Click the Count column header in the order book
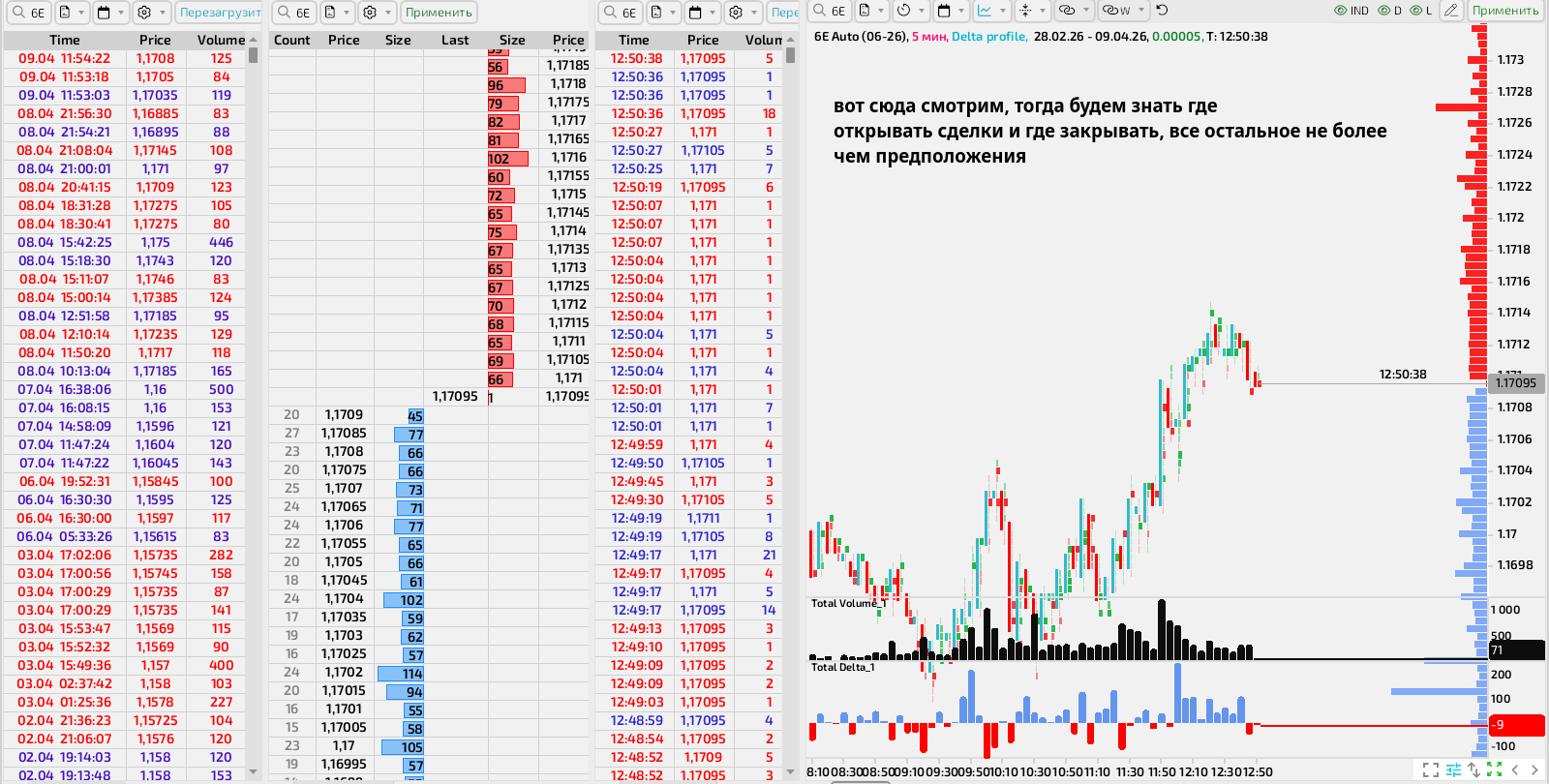This screenshot has height=784, width=1549. 292,40
